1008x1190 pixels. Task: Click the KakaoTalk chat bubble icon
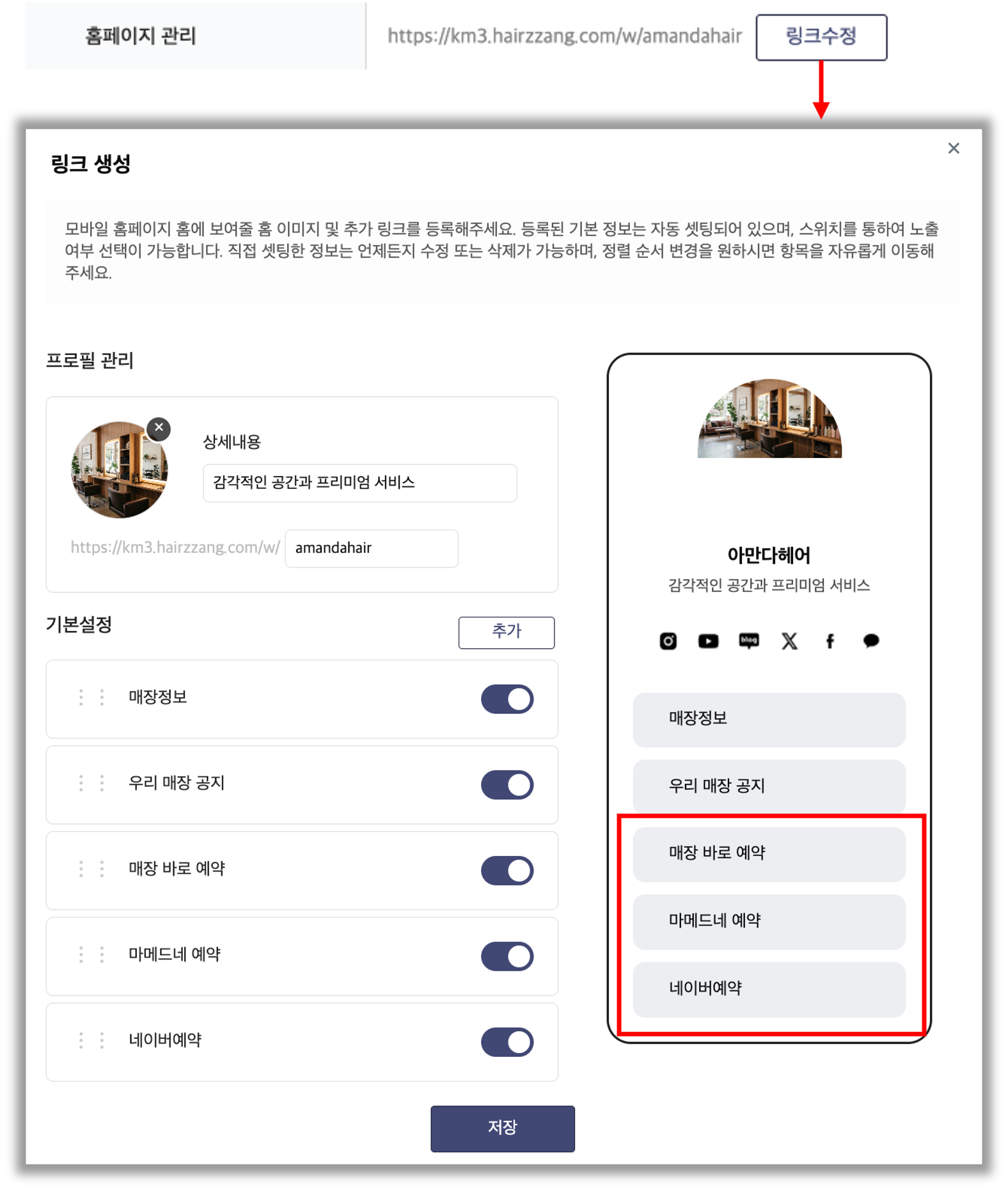click(870, 640)
